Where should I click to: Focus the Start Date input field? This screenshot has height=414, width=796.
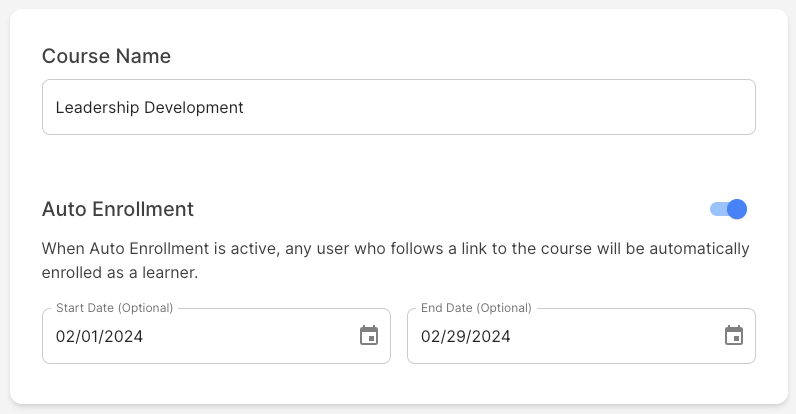point(216,336)
